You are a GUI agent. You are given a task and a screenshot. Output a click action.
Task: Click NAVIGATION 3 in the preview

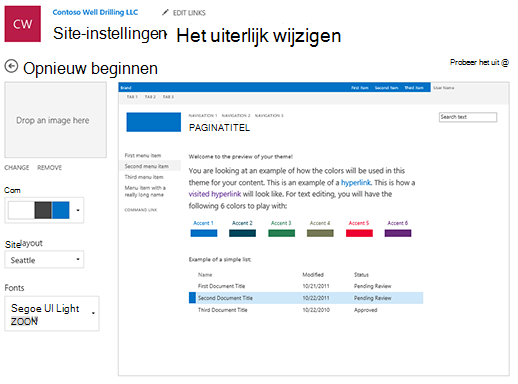pos(269,116)
